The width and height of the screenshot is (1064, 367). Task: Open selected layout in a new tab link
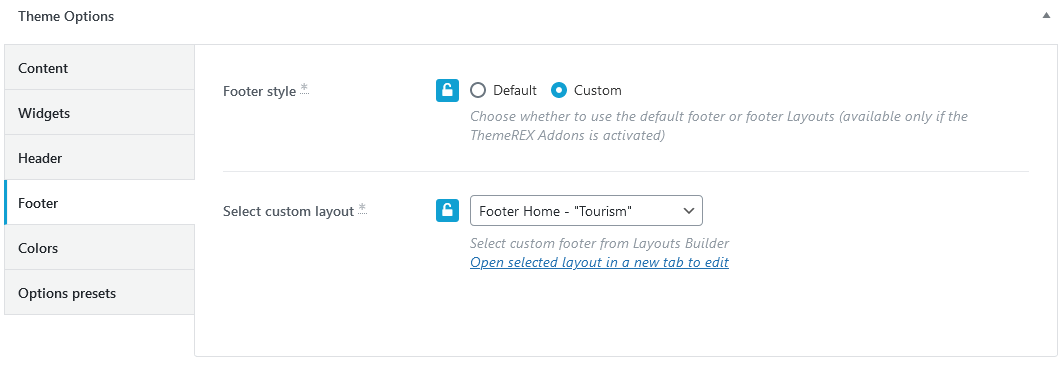(599, 263)
